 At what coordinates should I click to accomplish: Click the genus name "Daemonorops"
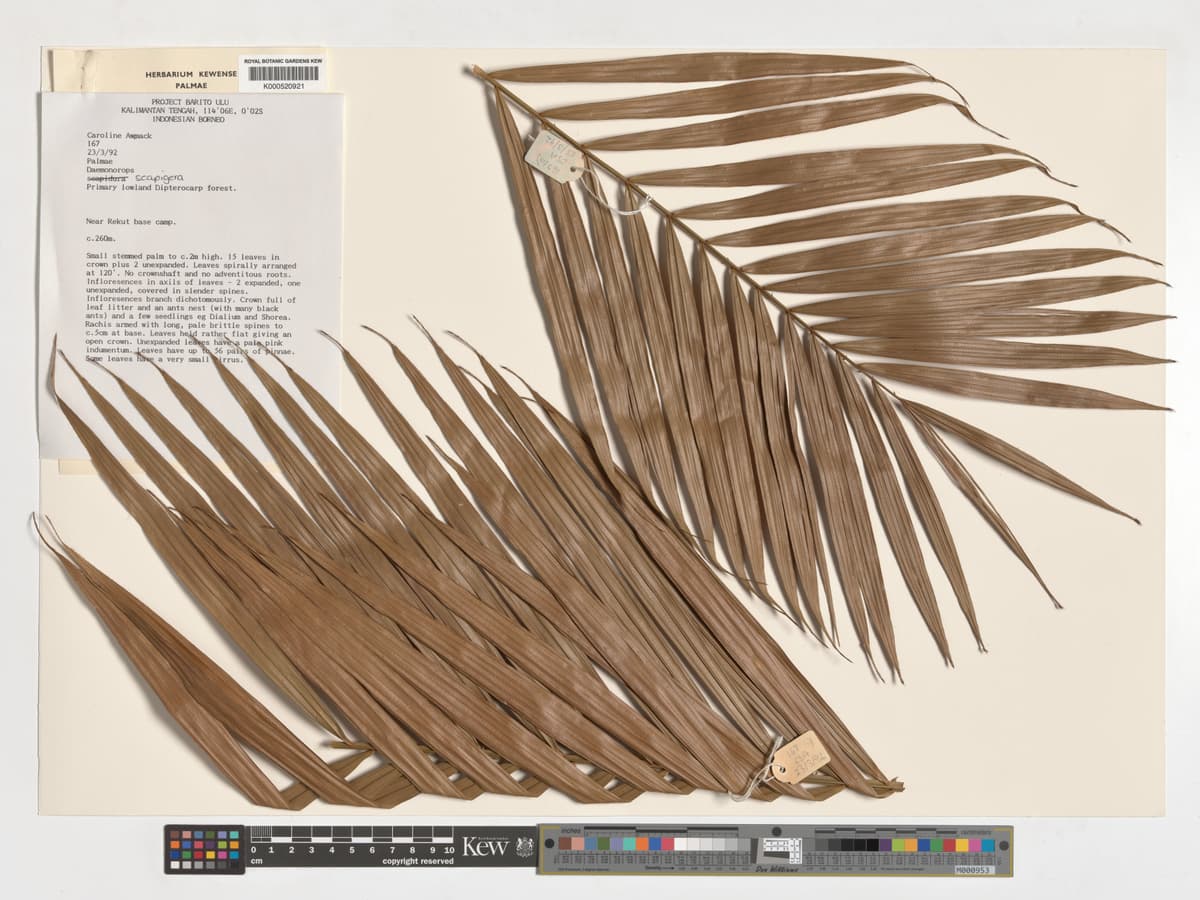[112, 169]
